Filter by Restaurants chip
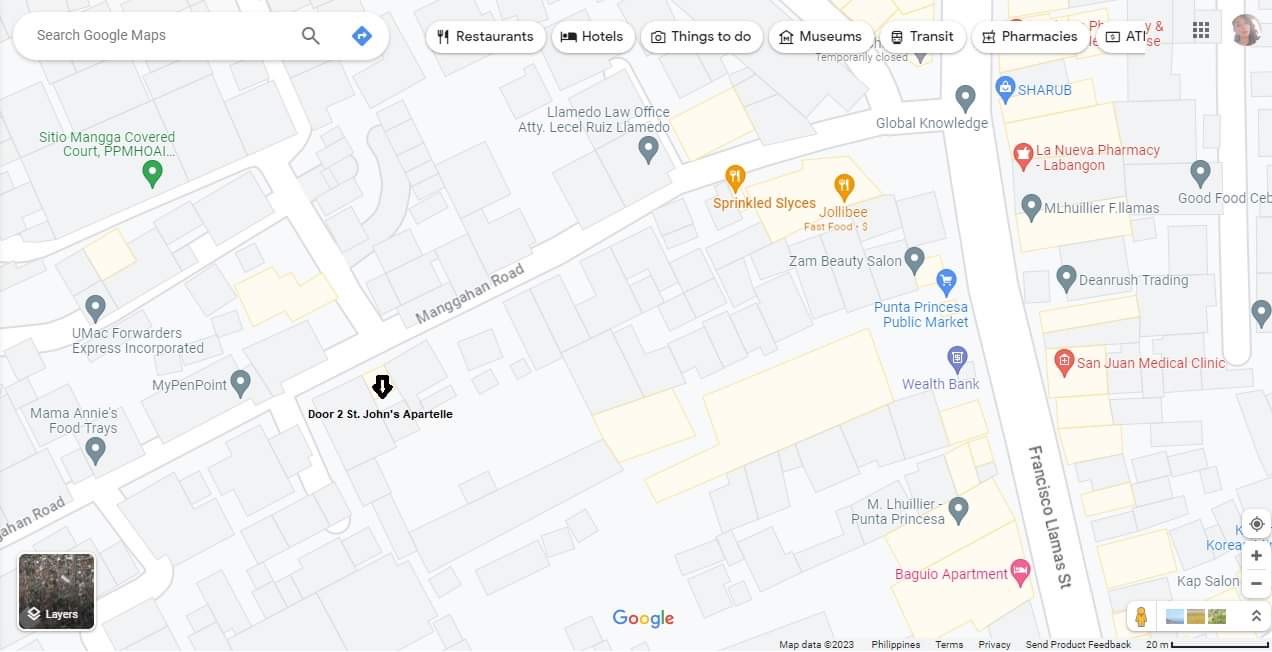This screenshot has width=1272, height=652. (x=486, y=37)
